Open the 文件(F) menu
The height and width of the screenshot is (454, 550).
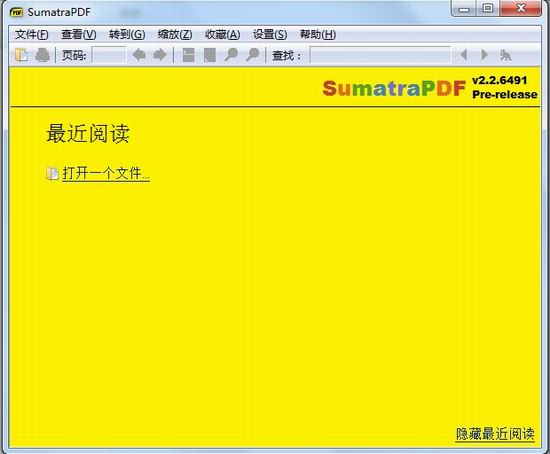[32, 34]
